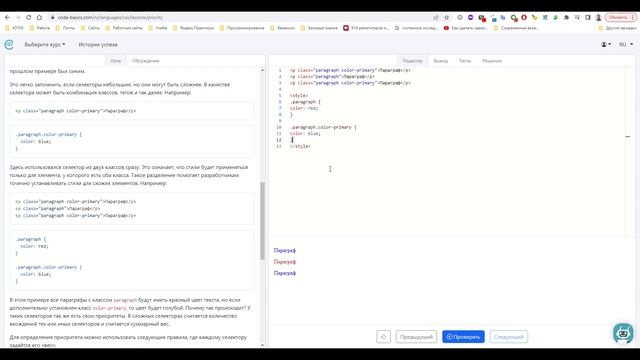Image resolution: width=640 pixels, height=360 pixels.
Task: Click the lesson panel scrollbar thumb
Action: (x=262, y=221)
